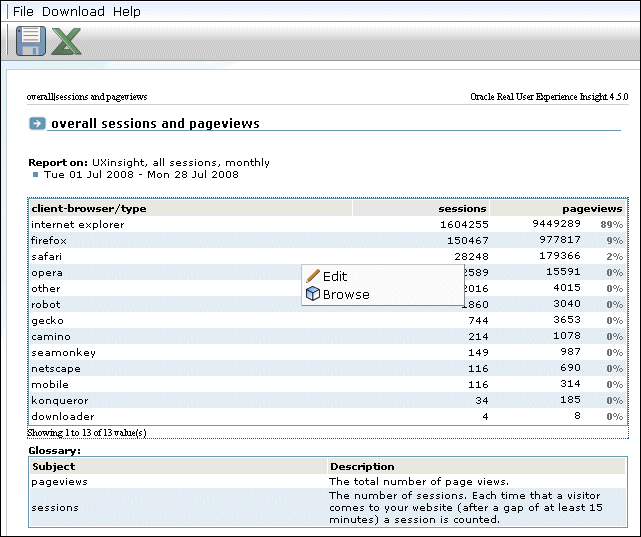Viewport: 641px width, 537px height.
Task: Select the seamonkey row
Action: [x=328, y=352]
